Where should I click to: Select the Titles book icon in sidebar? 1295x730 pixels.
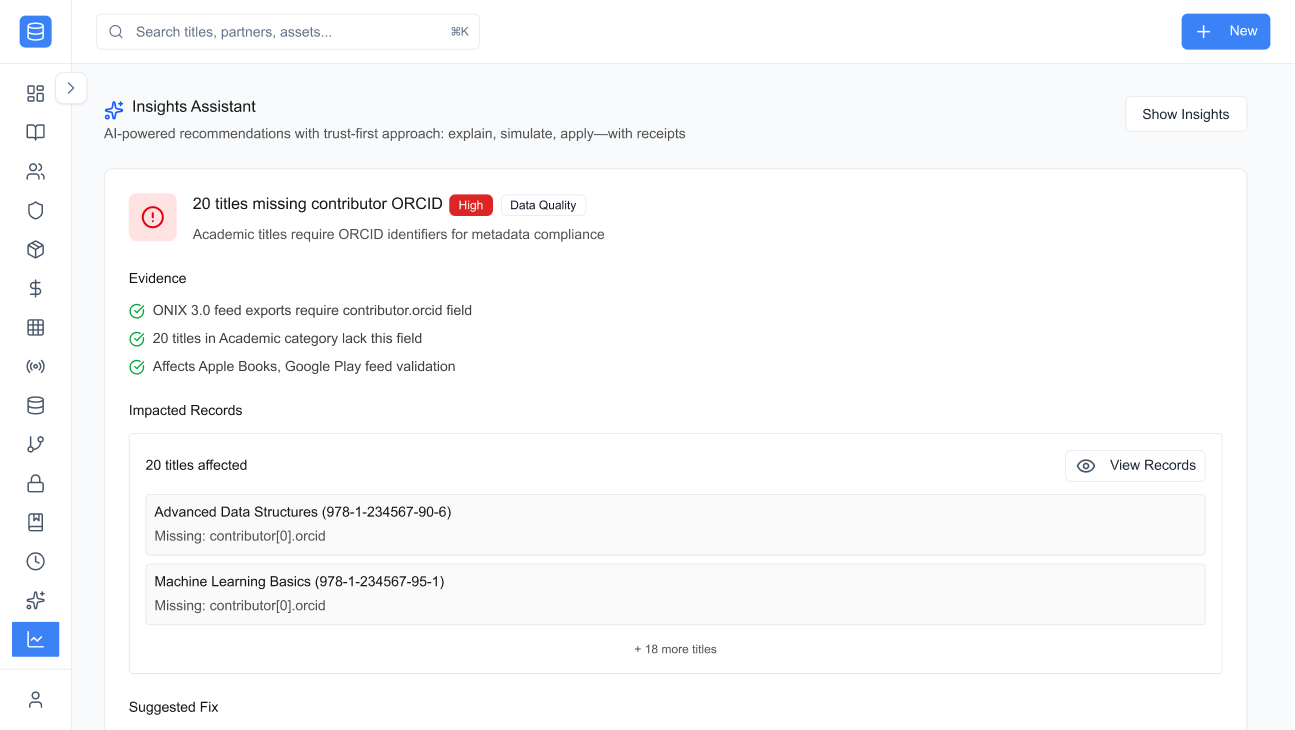[x=35, y=131]
